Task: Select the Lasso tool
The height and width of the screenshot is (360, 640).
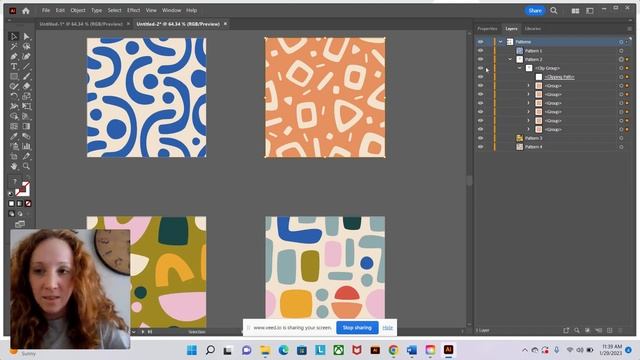Action: point(27,47)
